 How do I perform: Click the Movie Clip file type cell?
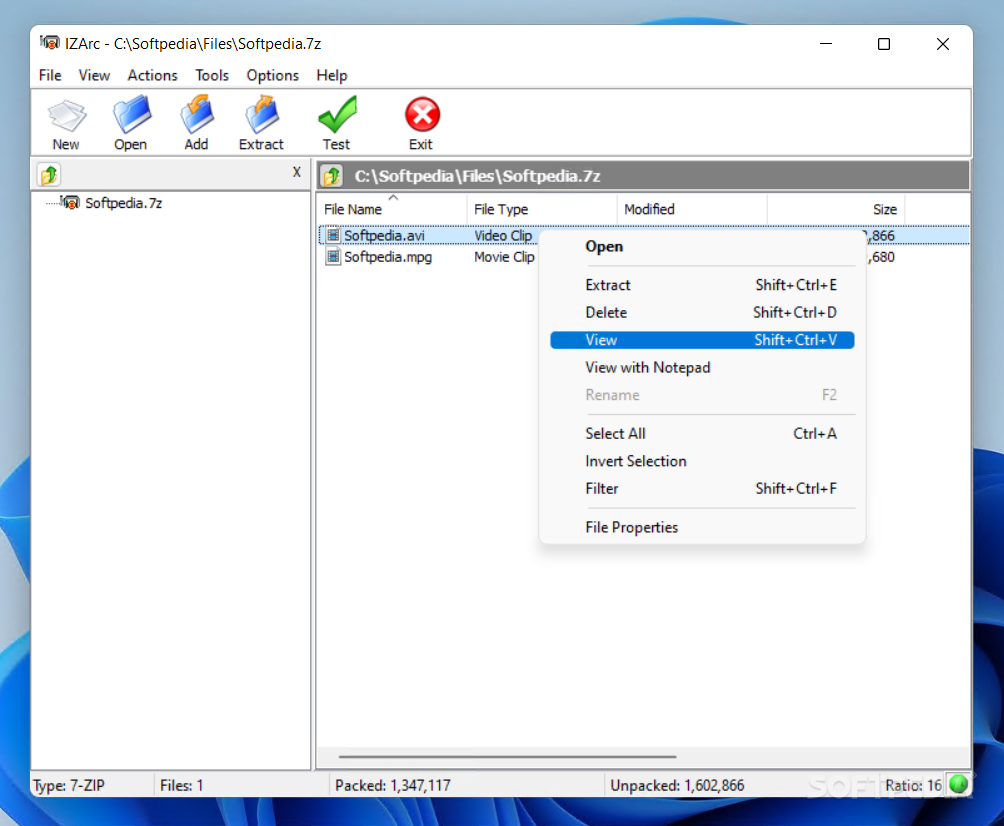tap(504, 257)
